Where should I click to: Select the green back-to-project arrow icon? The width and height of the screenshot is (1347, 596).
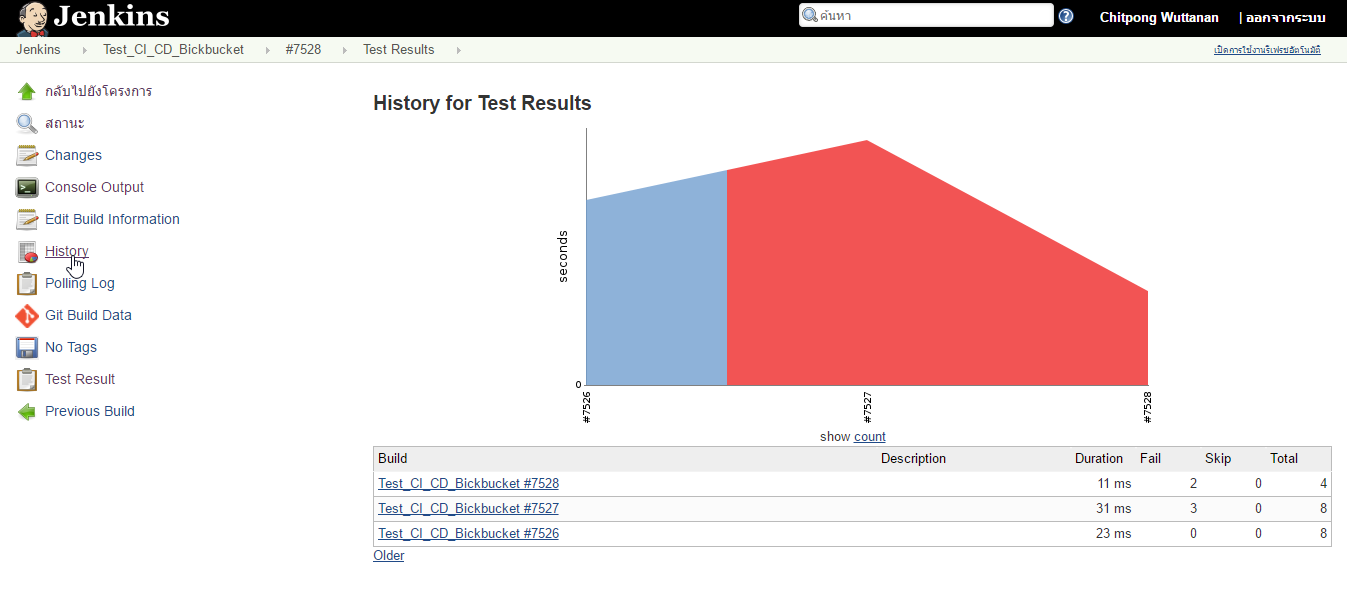point(26,91)
